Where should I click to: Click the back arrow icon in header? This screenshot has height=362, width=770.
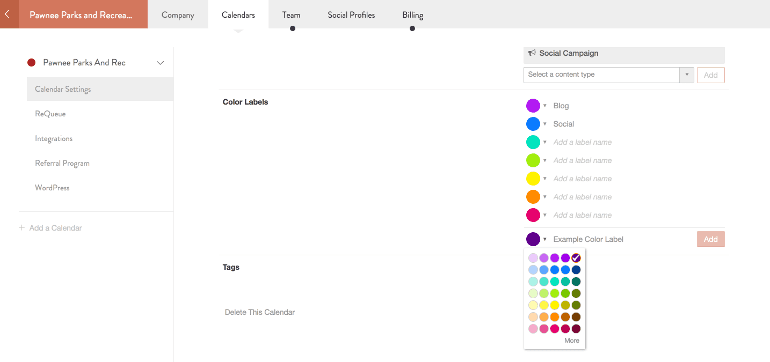[7, 14]
